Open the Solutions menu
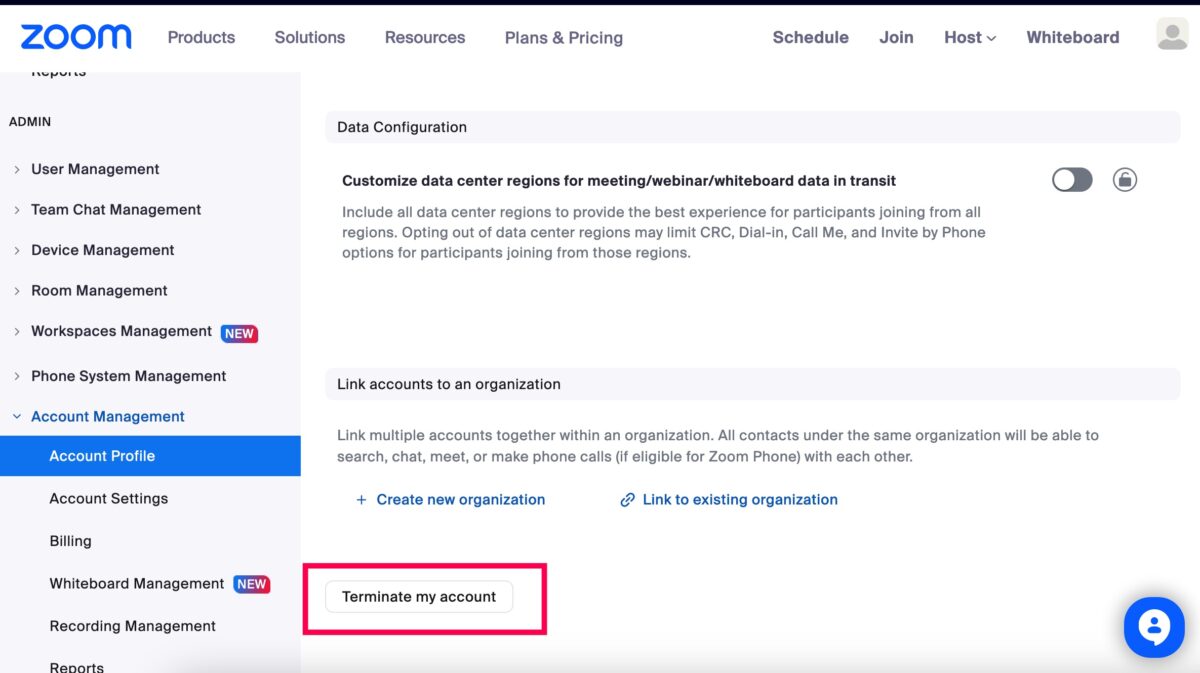1200x673 pixels. [x=310, y=37]
